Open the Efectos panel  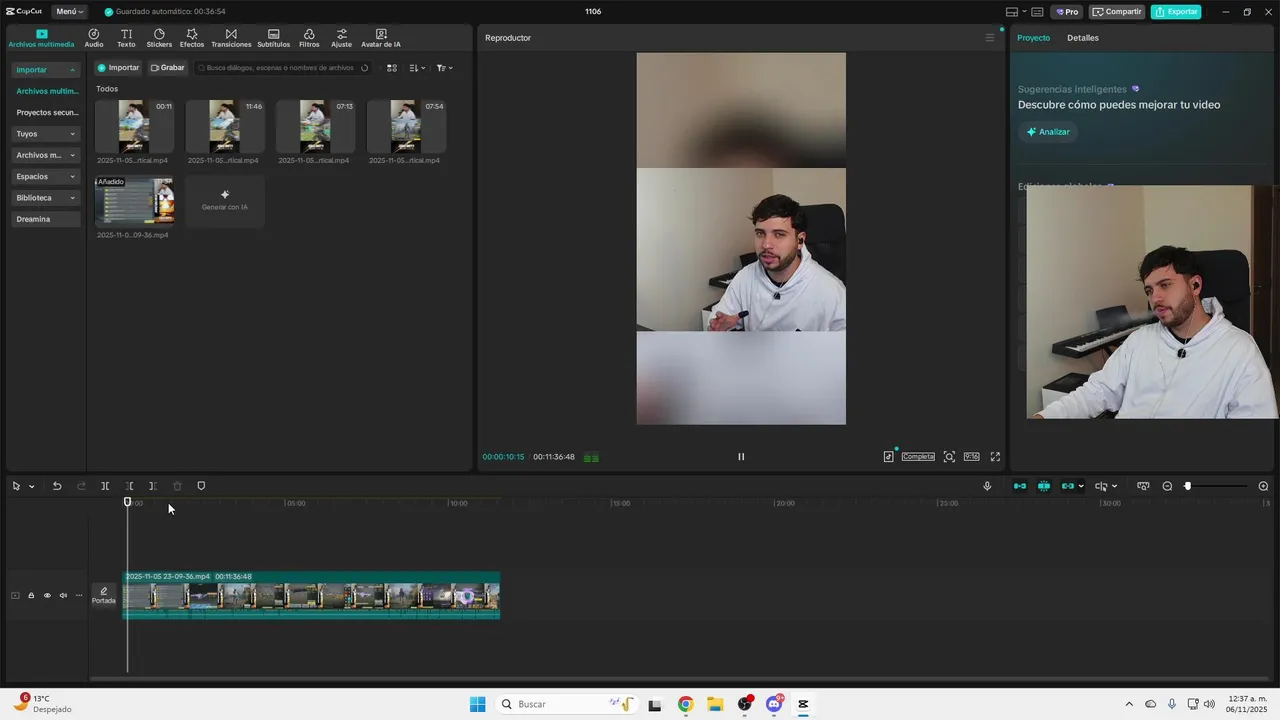(x=192, y=38)
